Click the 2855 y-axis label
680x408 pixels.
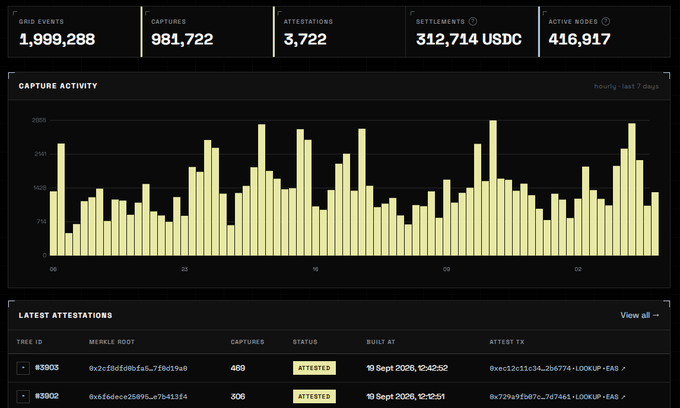[39, 120]
